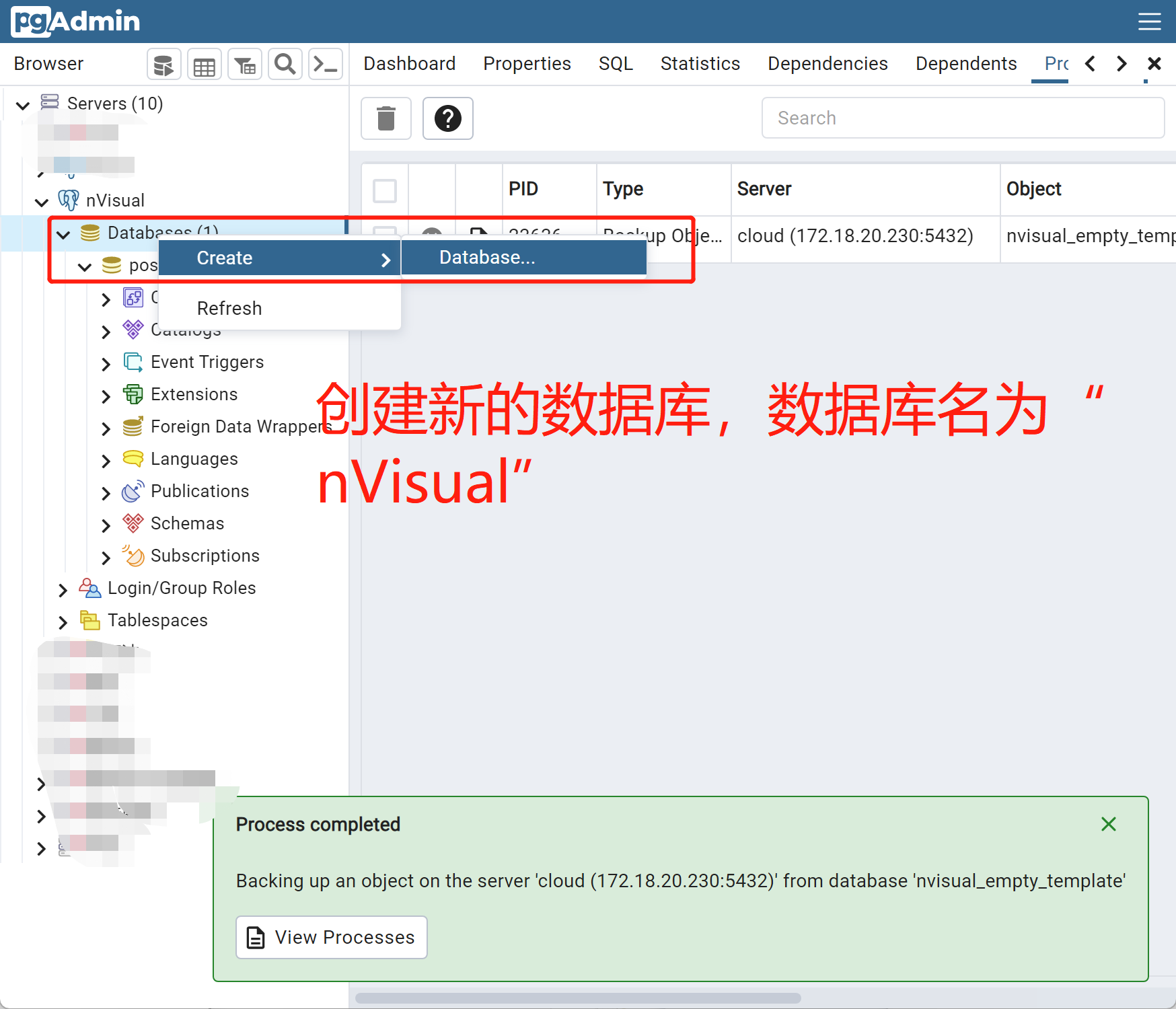This screenshot has width=1176, height=1009.
Task: Toggle select-all checkbox in process table header
Action: [385, 190]
